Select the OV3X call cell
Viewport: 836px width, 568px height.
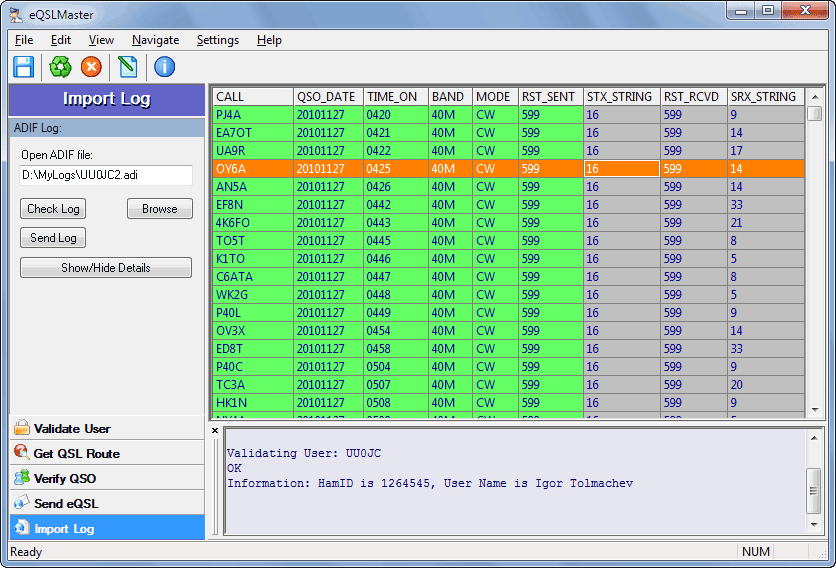[253, 331]
